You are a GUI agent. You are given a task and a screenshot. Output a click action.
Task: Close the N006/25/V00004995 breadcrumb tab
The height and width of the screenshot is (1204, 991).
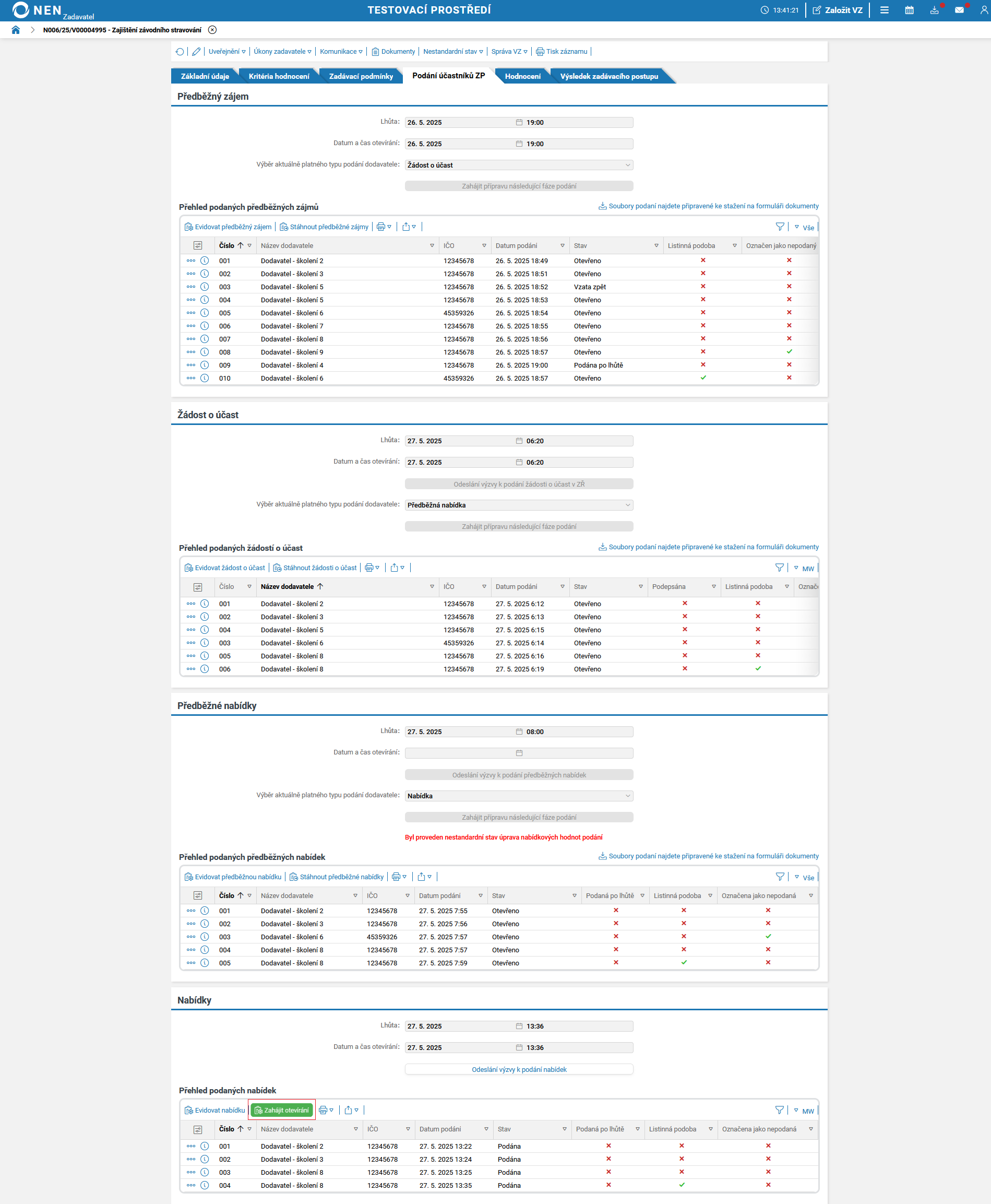(212, 30)
